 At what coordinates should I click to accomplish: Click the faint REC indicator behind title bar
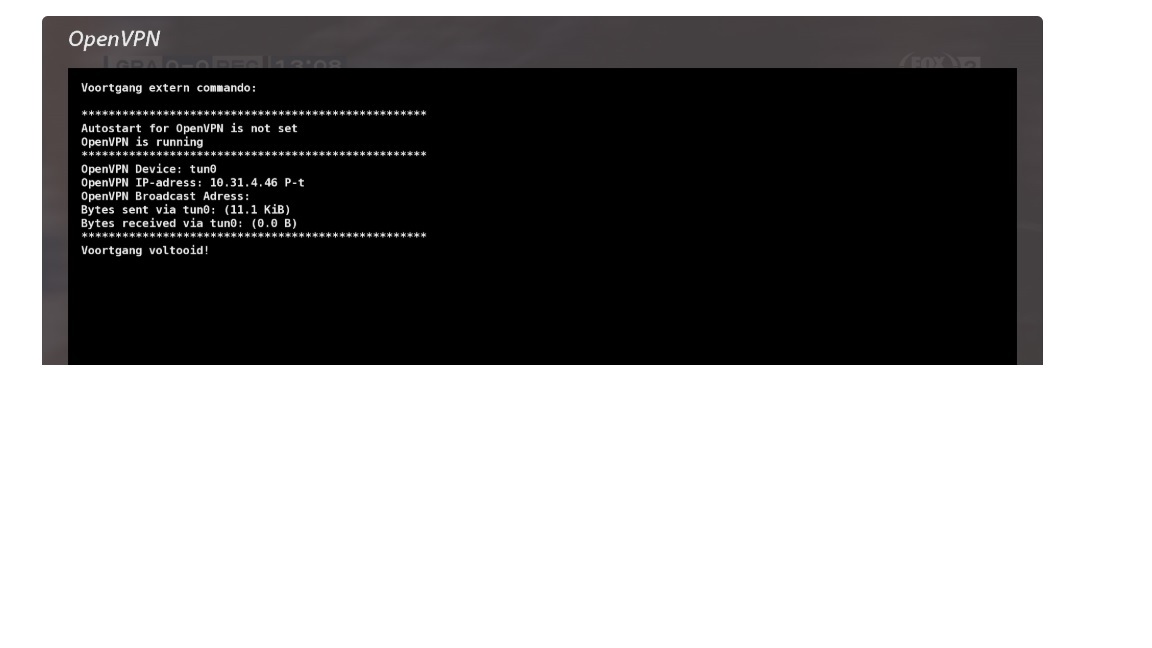[x=237, y=62]
